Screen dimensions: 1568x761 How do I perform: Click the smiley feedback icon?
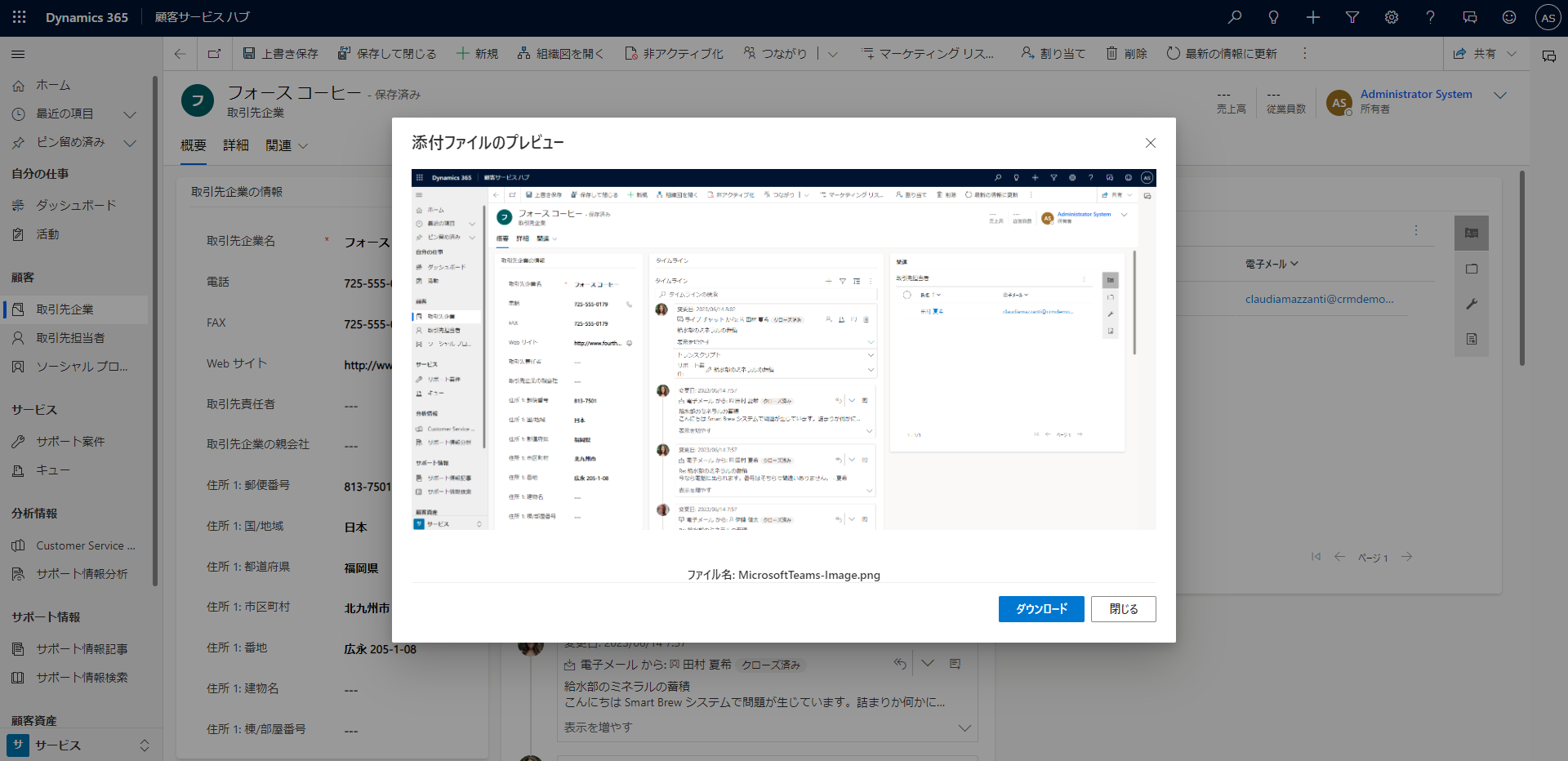click(x=1508, y=17)
